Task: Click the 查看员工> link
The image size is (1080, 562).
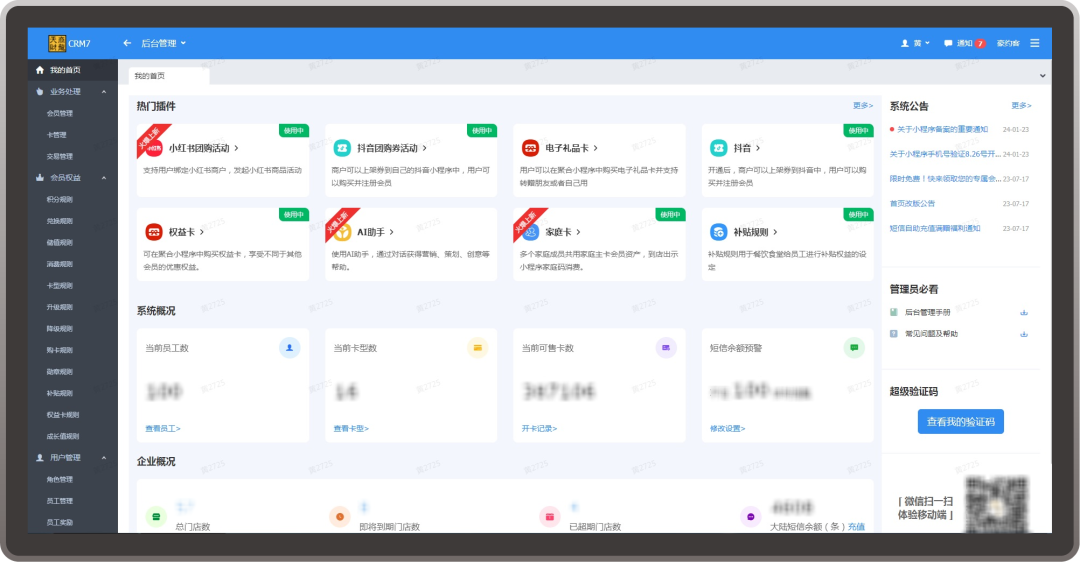Action: coord(163,428)
